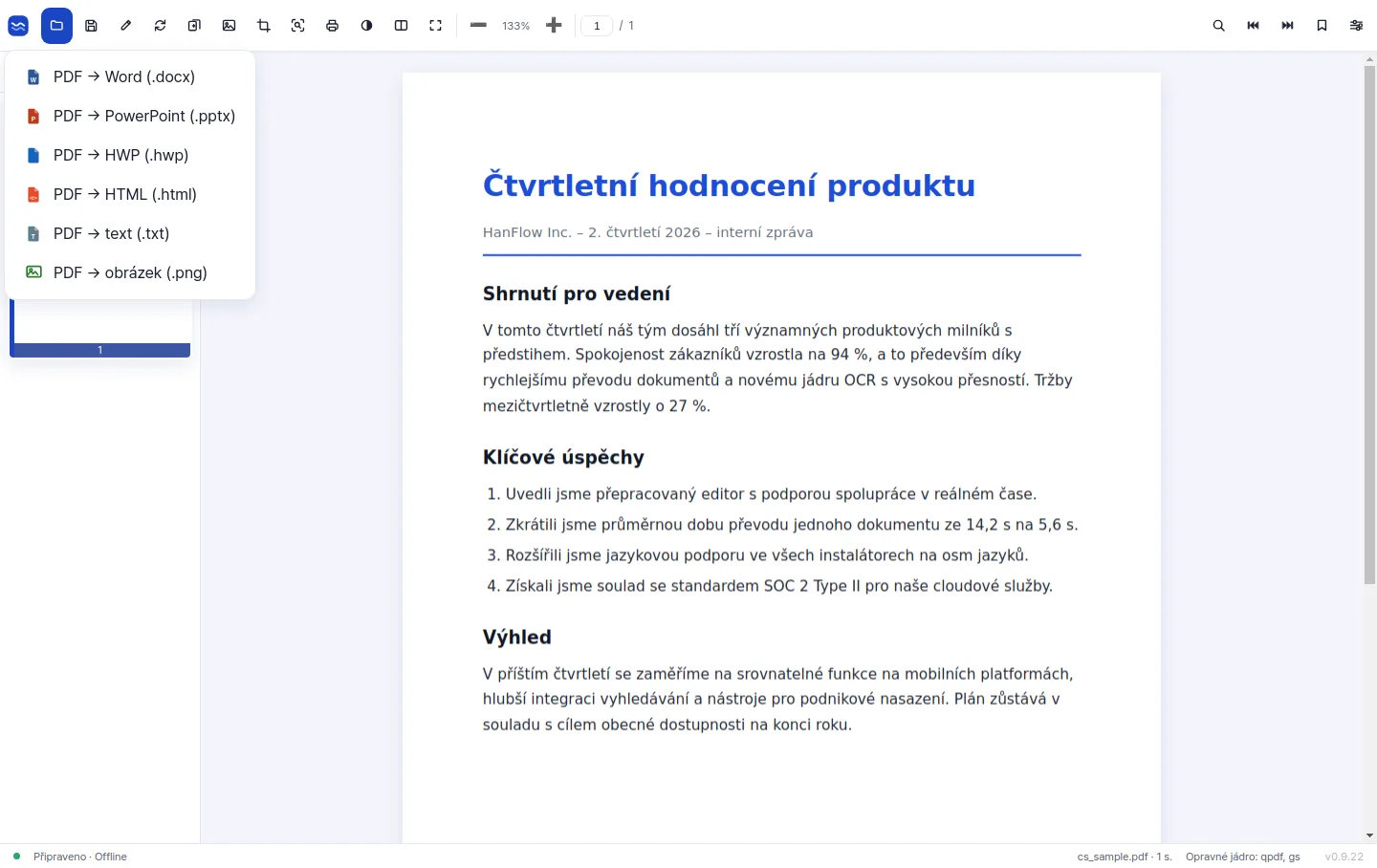Image resolution: width=1377 pixels, height=868 pixels.
Task: Open settings sliders icon
Action: (x=1356, y=26)
